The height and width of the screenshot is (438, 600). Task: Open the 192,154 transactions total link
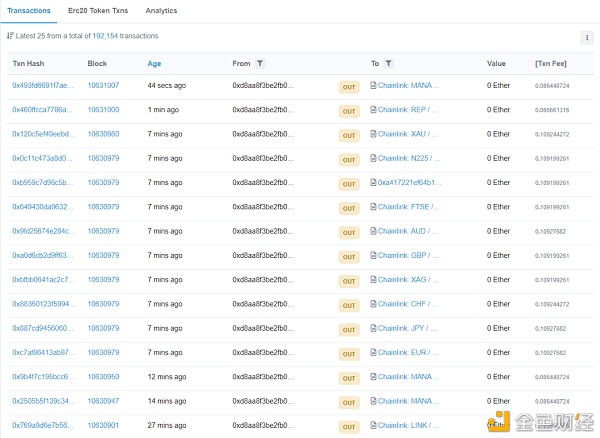pos(105,36)
